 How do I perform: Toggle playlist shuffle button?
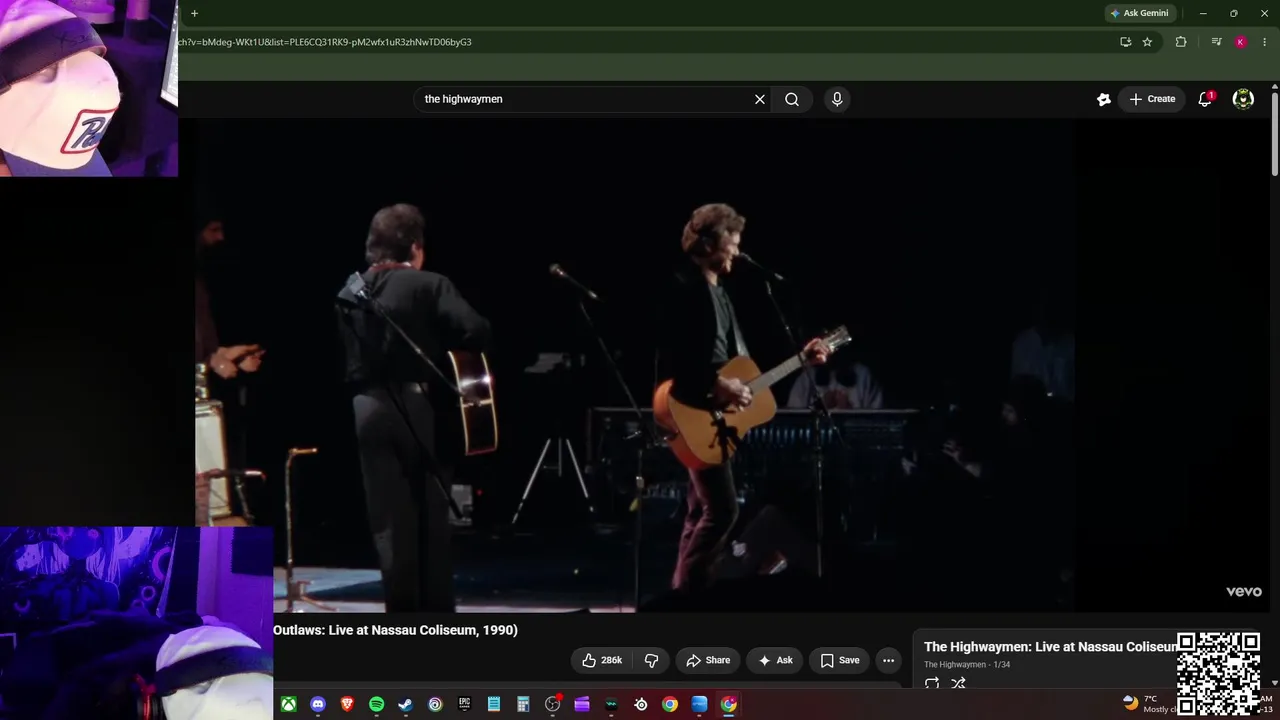coord(958,684)
